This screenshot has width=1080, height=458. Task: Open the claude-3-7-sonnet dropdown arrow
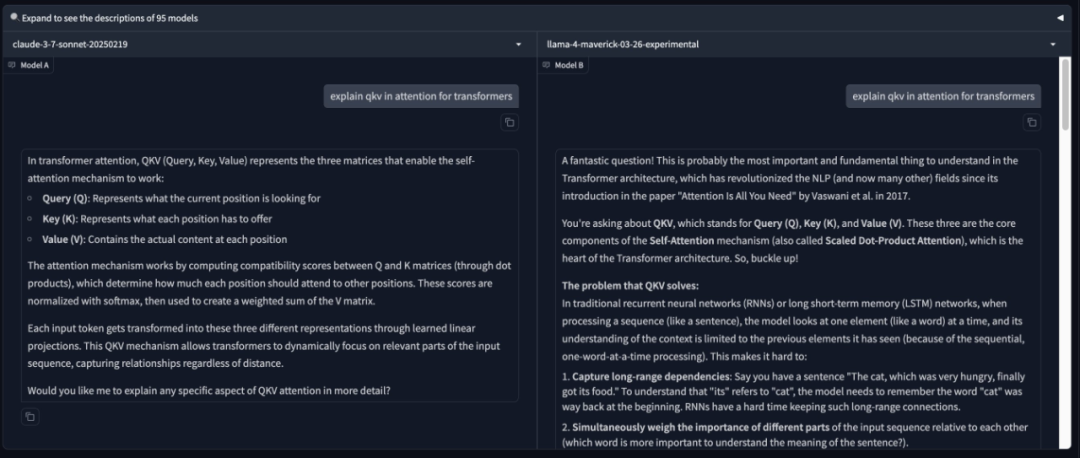coord(518,45)
